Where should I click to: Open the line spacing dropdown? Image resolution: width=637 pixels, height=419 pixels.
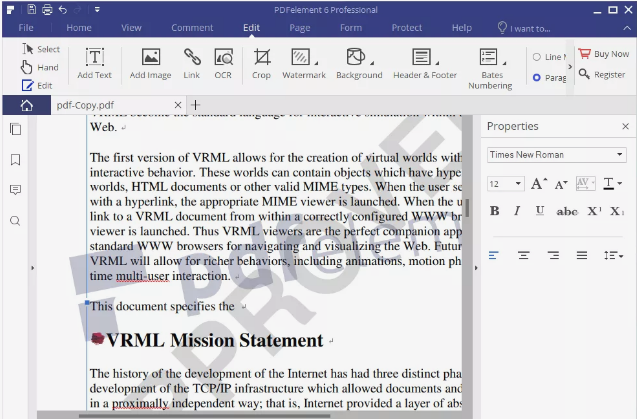613,255
